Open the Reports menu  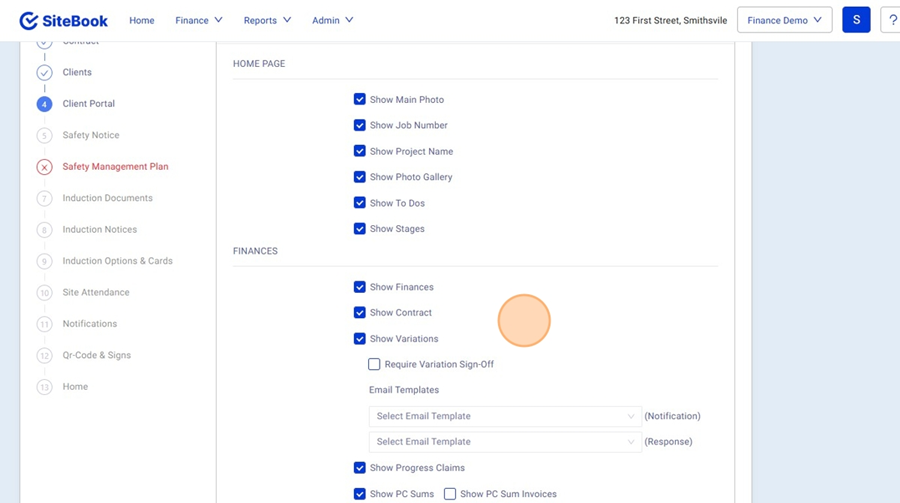(x=267, y=21)
